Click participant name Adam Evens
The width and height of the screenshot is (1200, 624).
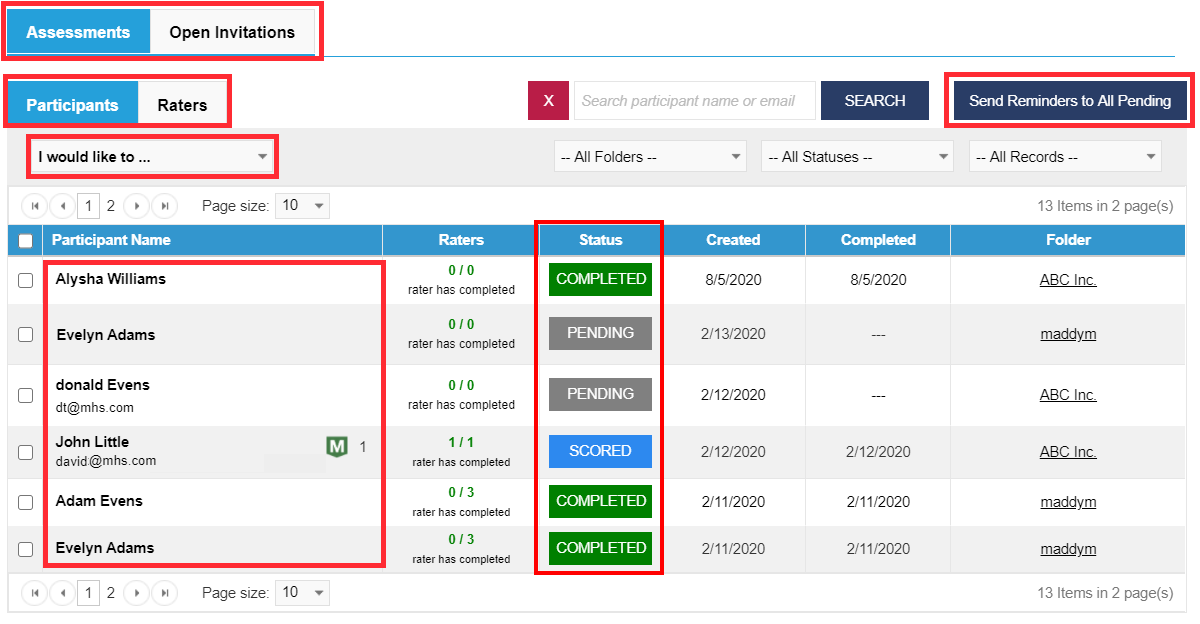click(99, 501)
